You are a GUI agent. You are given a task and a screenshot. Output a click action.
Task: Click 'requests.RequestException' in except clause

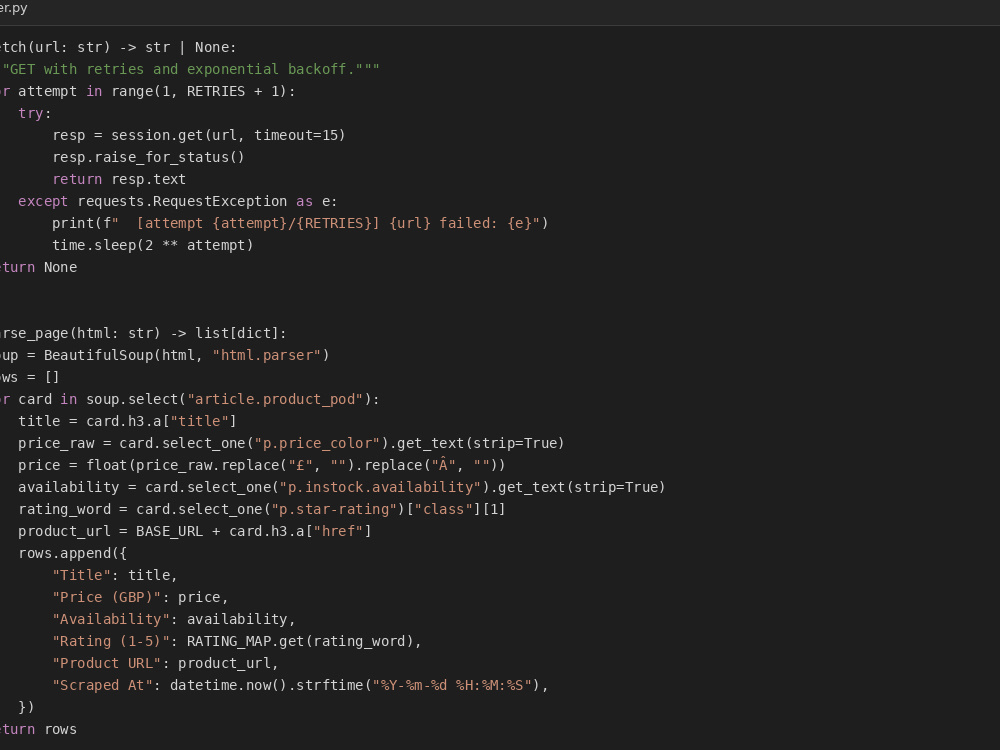coord(182,202)
